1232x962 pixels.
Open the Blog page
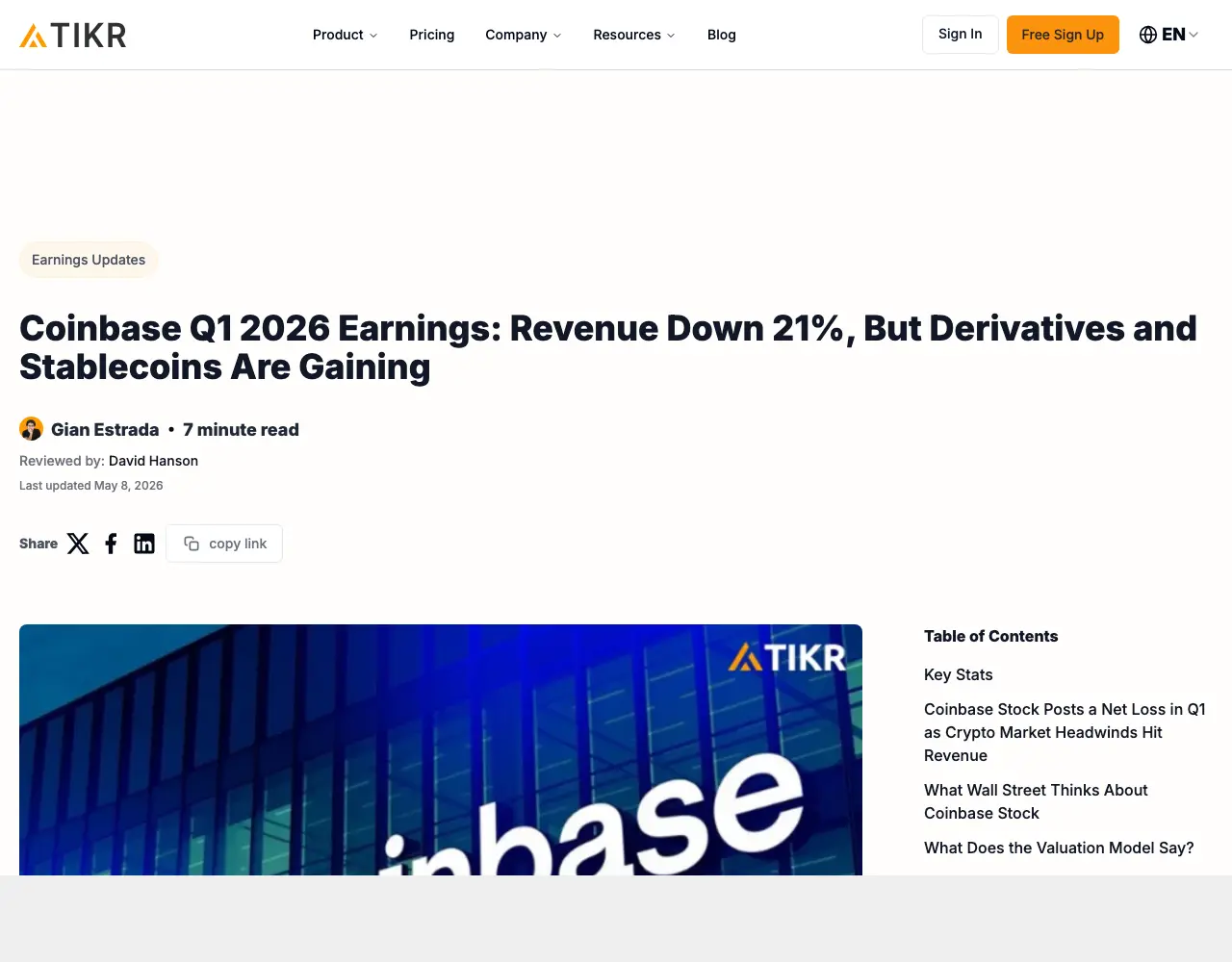pos(721,35)
